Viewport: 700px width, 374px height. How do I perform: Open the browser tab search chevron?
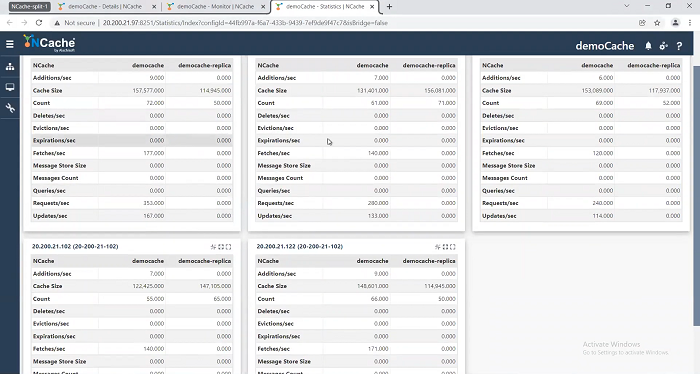[x=626, y=6]
